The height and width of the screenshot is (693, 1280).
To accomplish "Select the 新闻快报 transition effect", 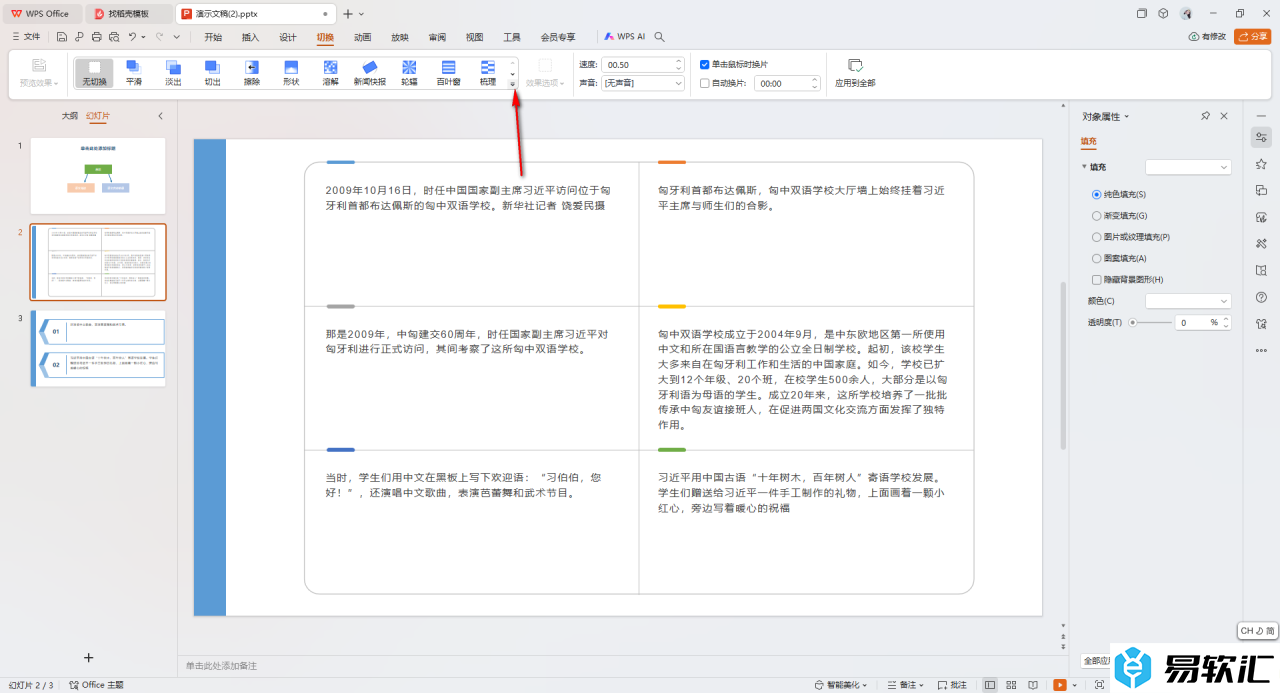I will [369, 73].
